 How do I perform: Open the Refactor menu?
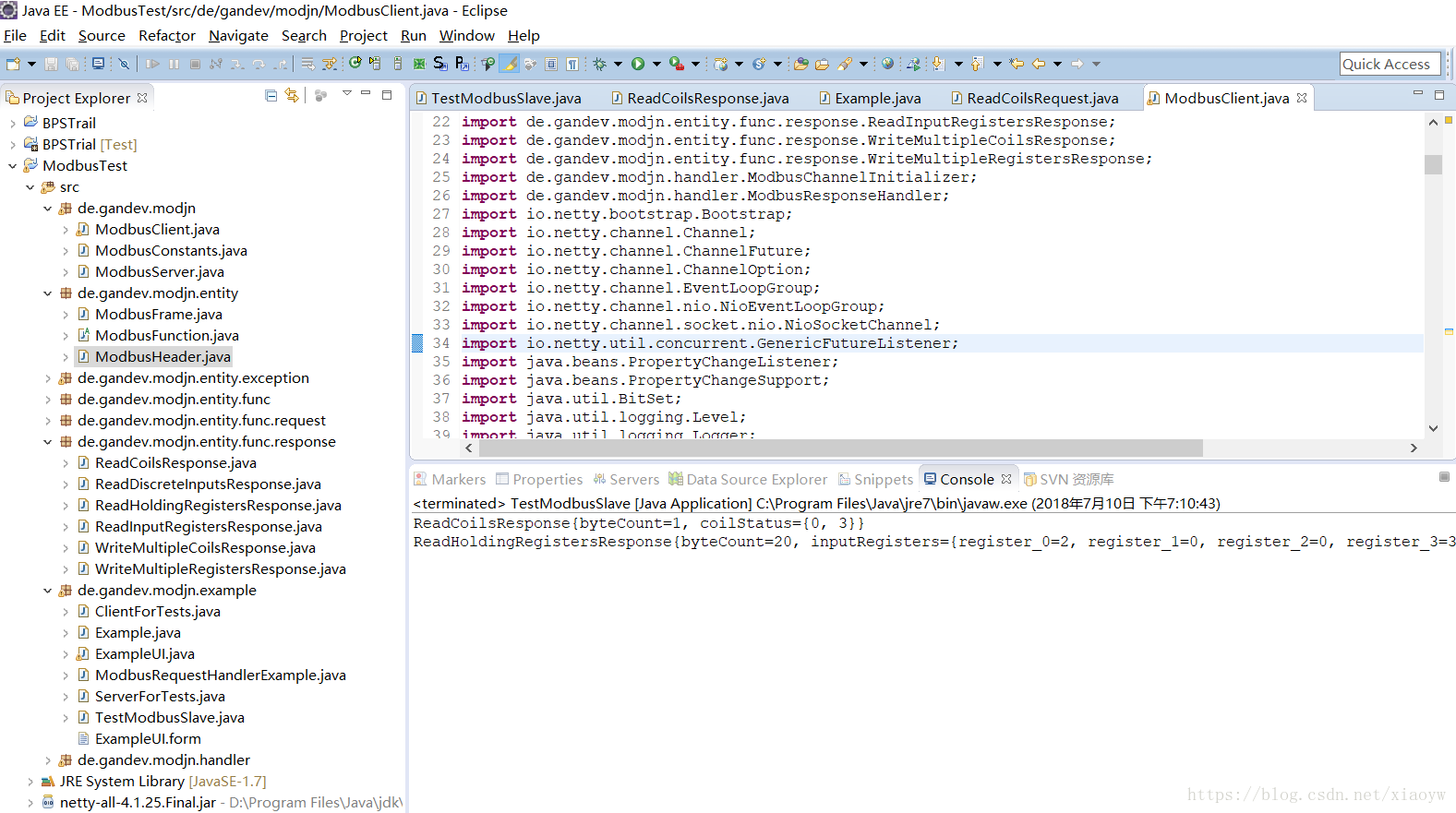[x=167, y=35]
